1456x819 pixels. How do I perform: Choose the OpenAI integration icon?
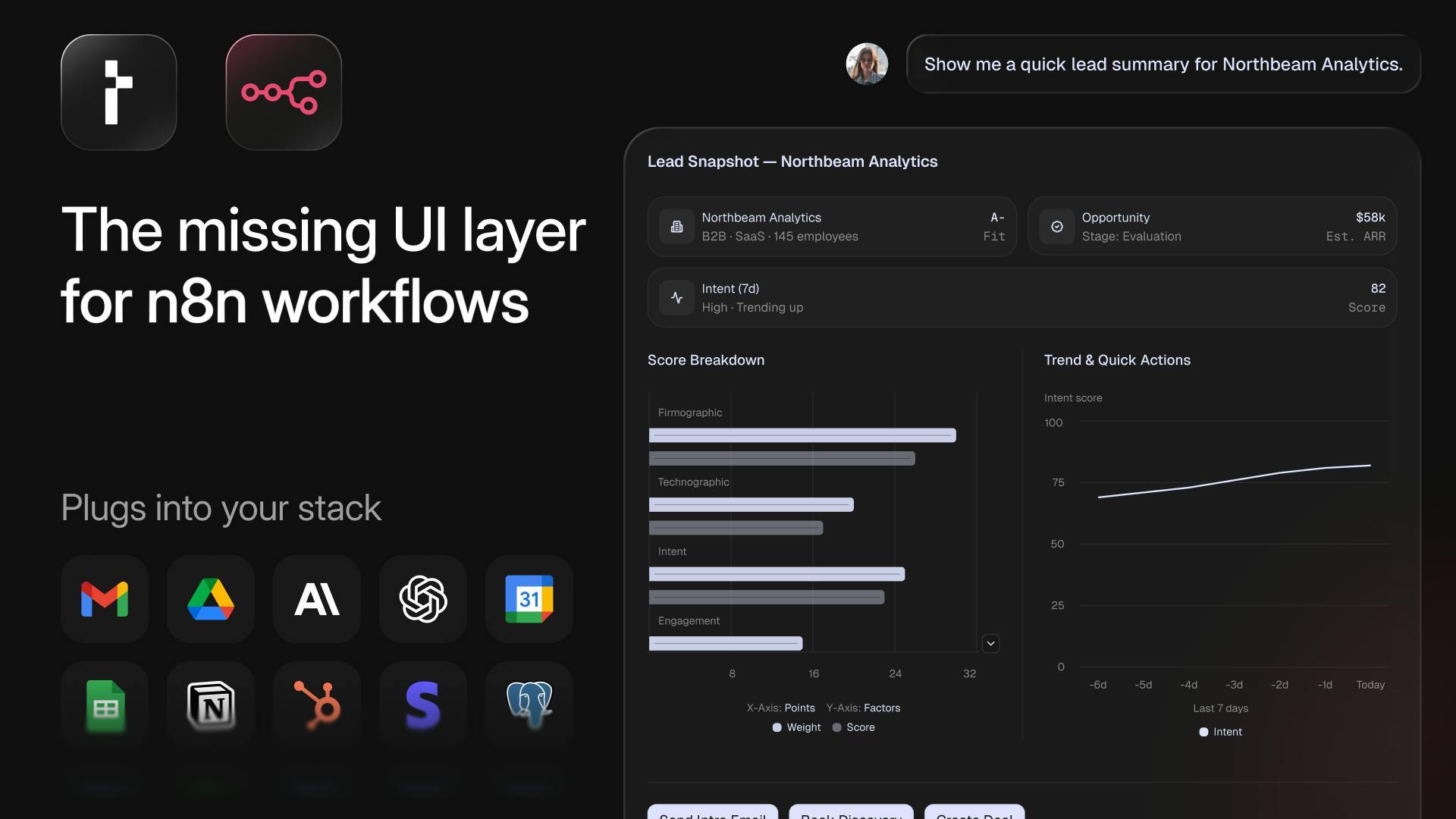[x=423, y=599]
